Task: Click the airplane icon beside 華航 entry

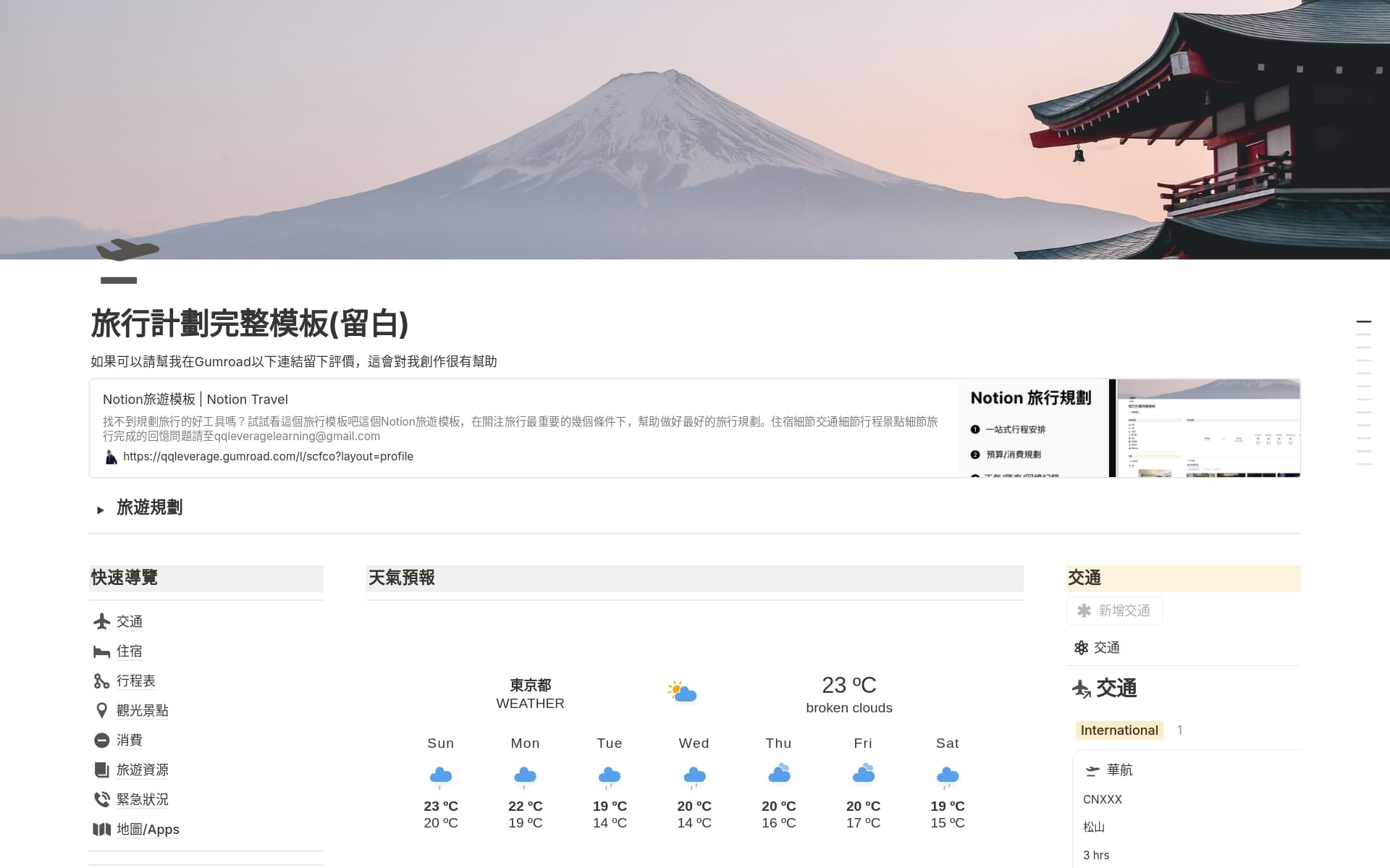Action: tap(1092, 770)
